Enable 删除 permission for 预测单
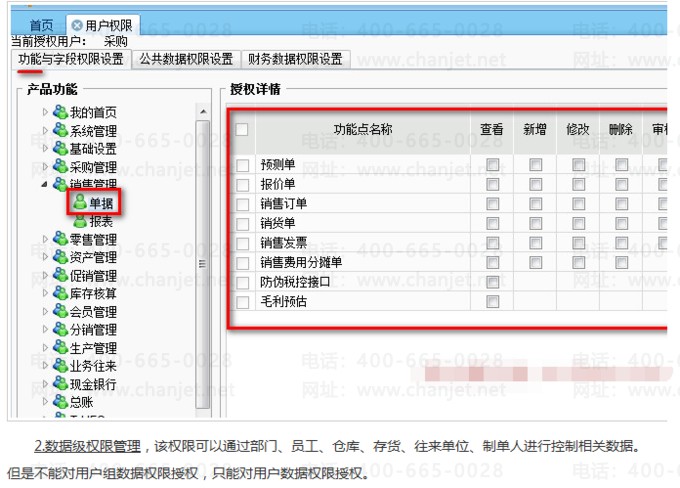 click(x=621, y=164)
